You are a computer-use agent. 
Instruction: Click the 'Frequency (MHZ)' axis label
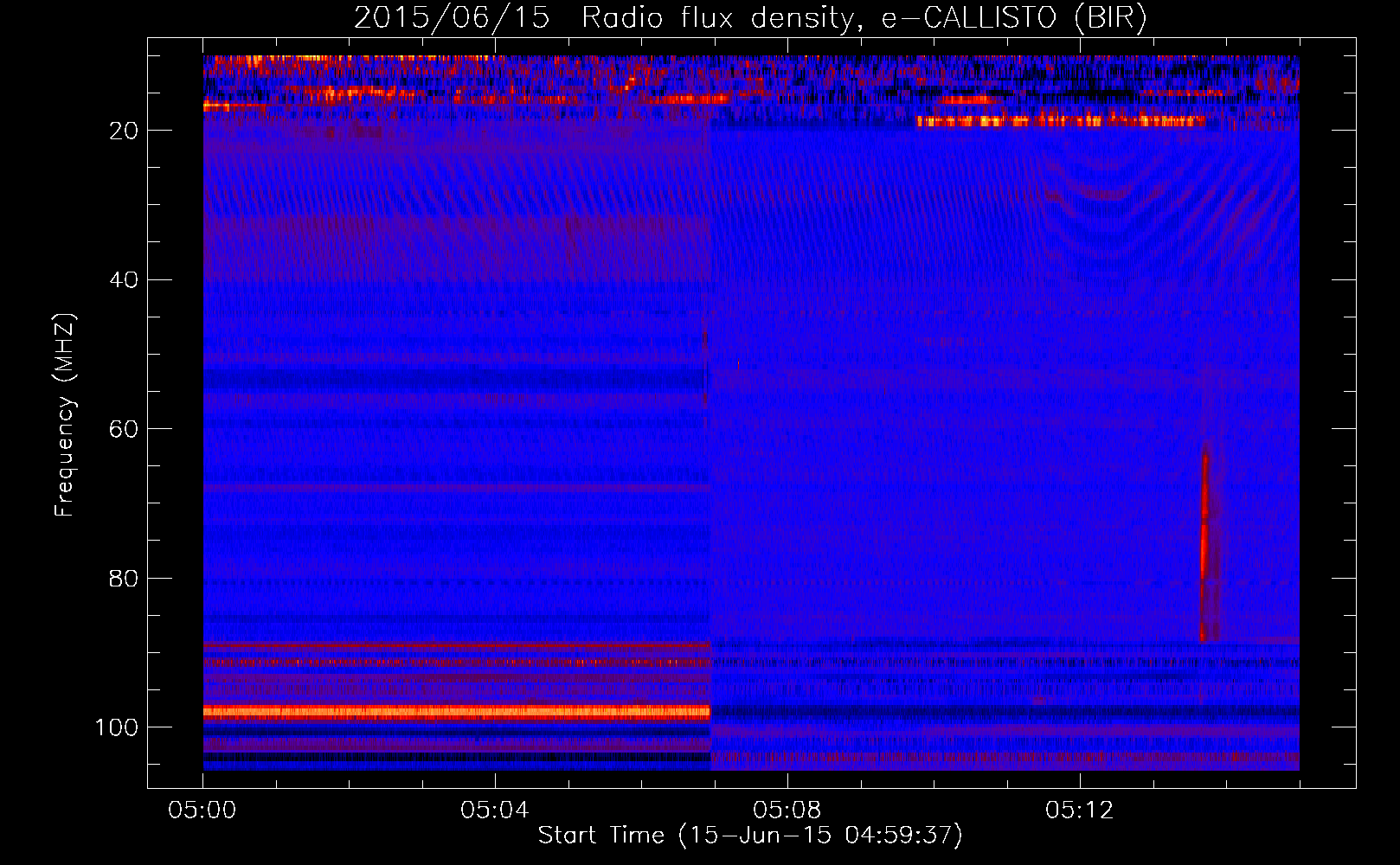coord(65,415)
